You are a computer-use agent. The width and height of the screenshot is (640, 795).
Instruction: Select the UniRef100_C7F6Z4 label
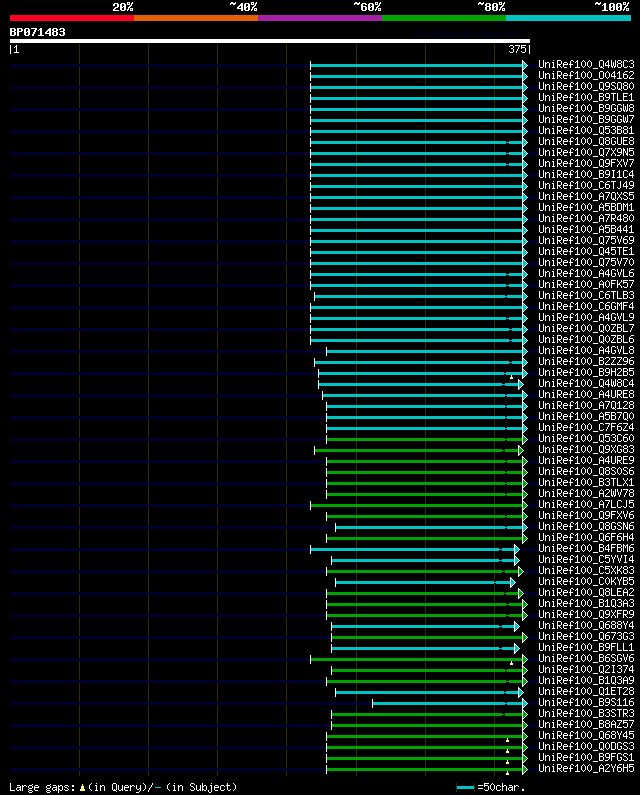pos(586,427)
